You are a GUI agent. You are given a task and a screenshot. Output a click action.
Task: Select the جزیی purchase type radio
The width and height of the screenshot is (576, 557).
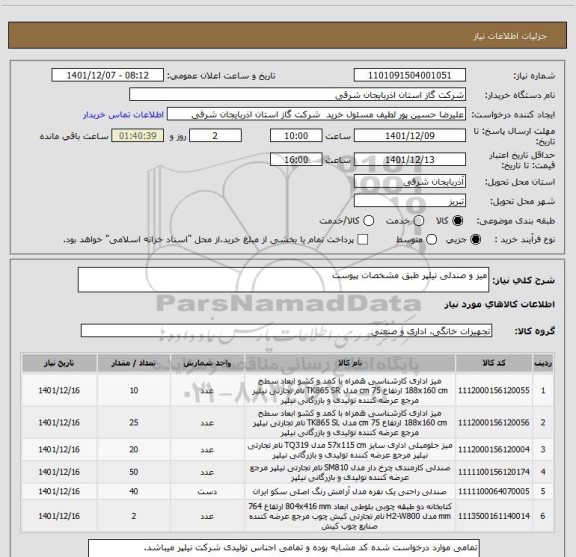[475, 240]
